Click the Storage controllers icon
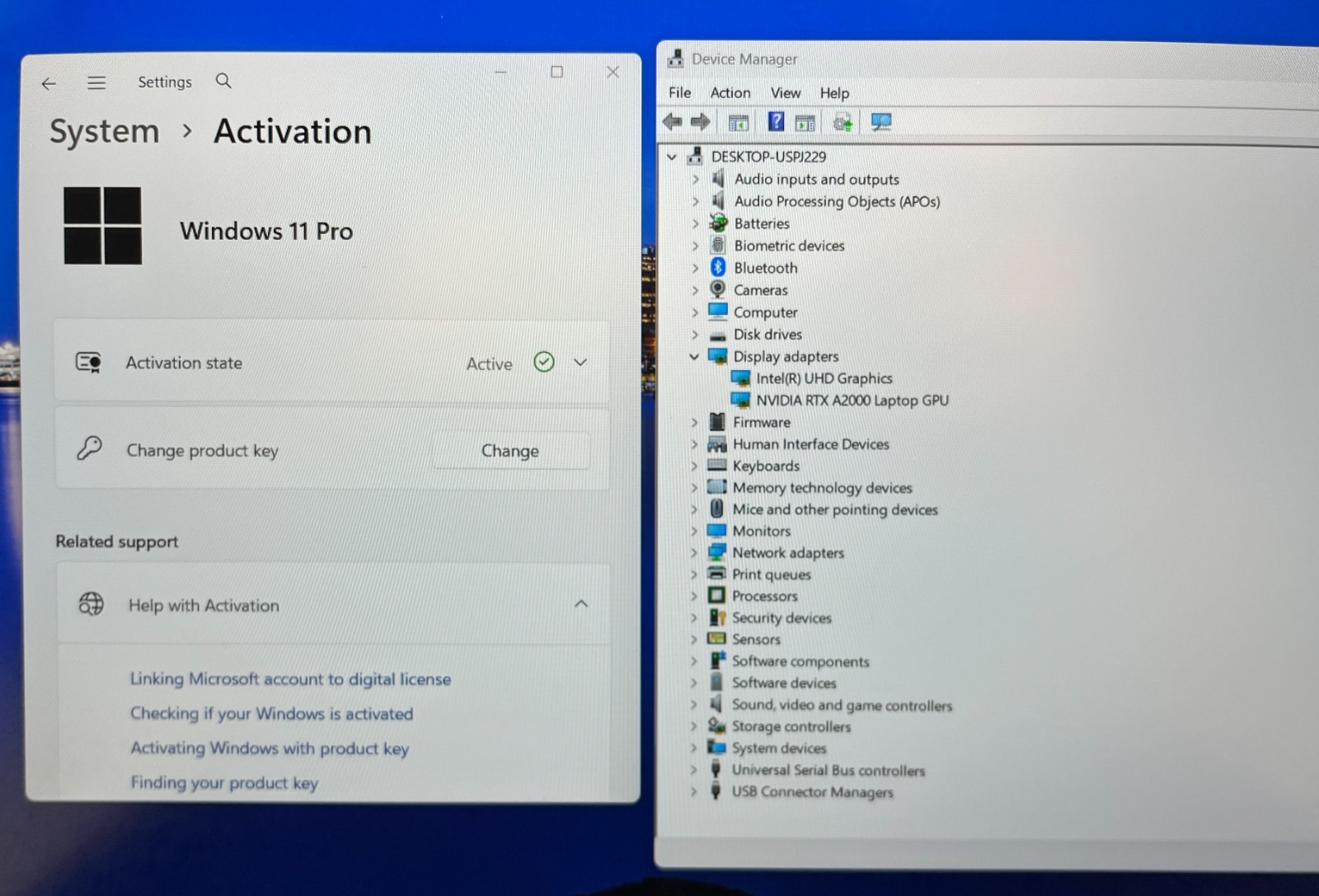This screenshot has width=1319, height=896. click(716, 726)
